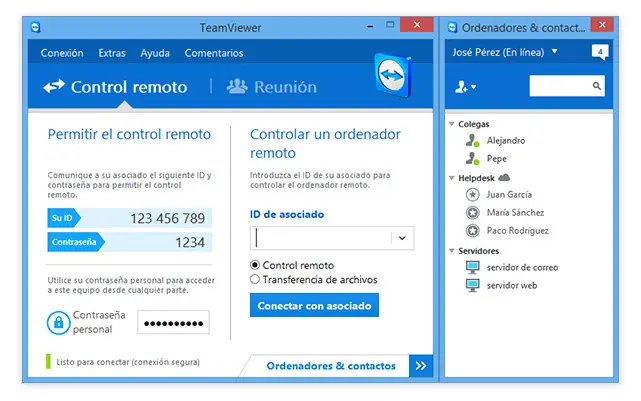The height and width of the screenshot is (401, 641).
Task: Click Paco Rodríguez's star icon
Action: pyautogui.click(x=473, y=231)
